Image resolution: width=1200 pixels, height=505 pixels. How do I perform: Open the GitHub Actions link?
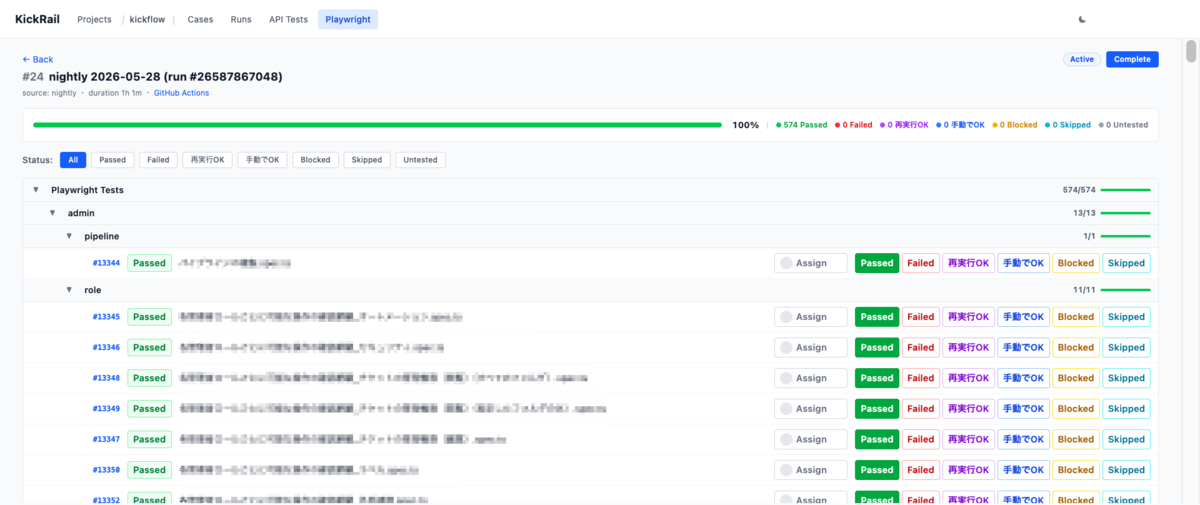click(x=181, y=93)
